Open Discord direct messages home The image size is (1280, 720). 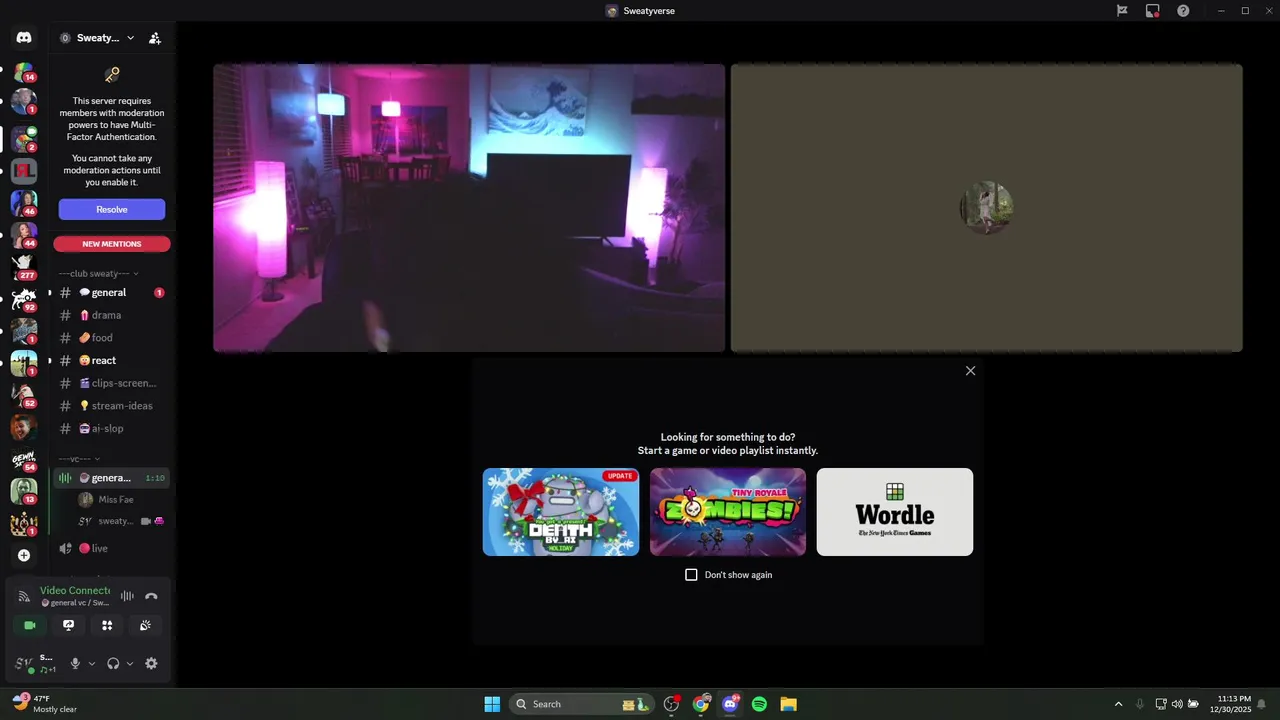pyautogui.click(x=24, y=38)
